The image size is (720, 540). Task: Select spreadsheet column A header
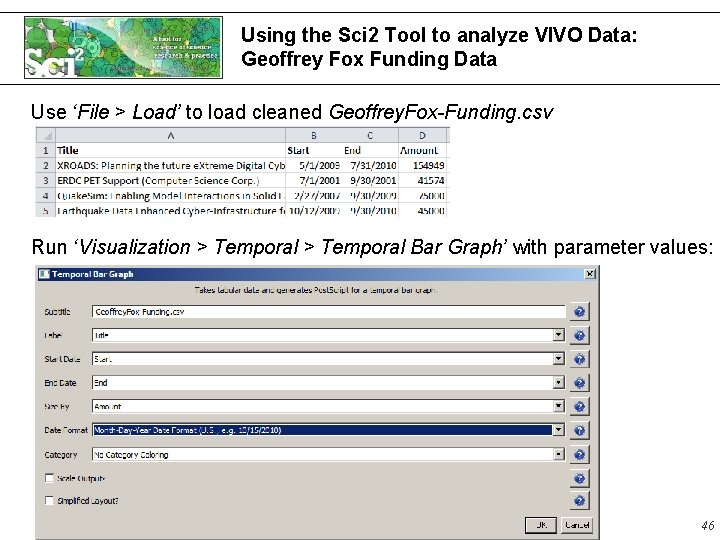pyautogui.click(x=170, y=135)
